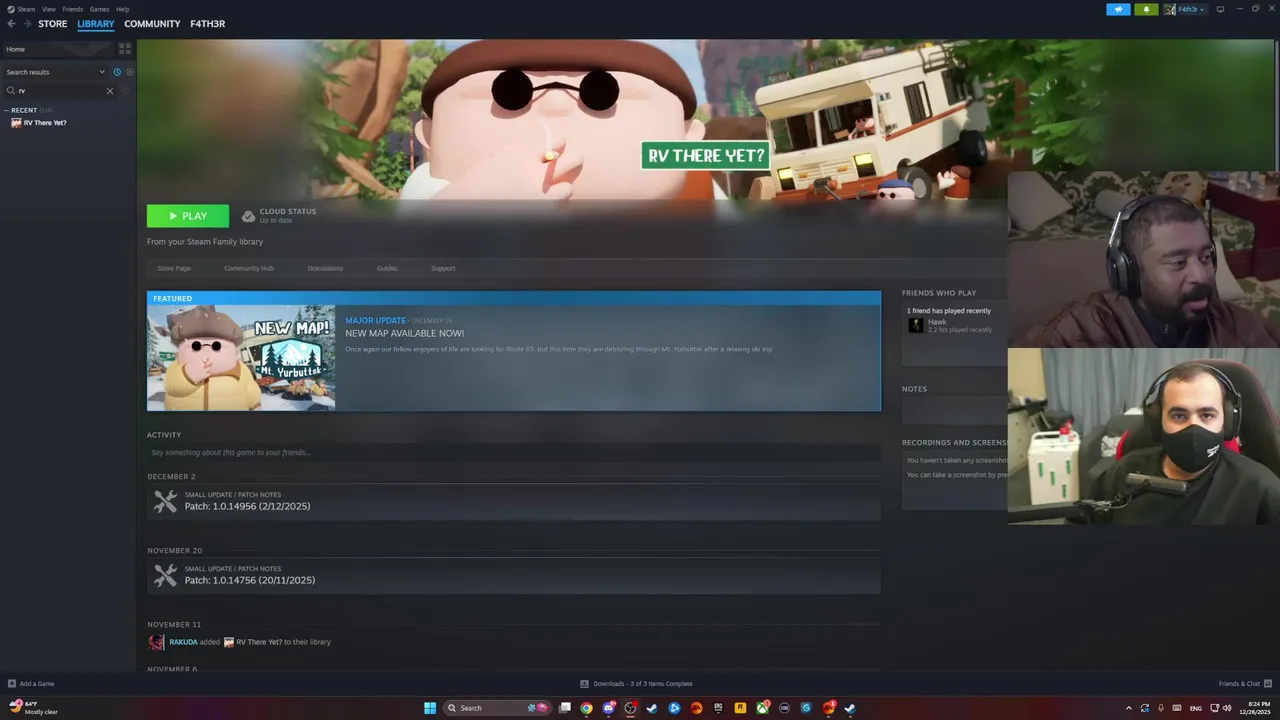Clear the library search text
Screen dimensions: 1280x720
(110, 91)
